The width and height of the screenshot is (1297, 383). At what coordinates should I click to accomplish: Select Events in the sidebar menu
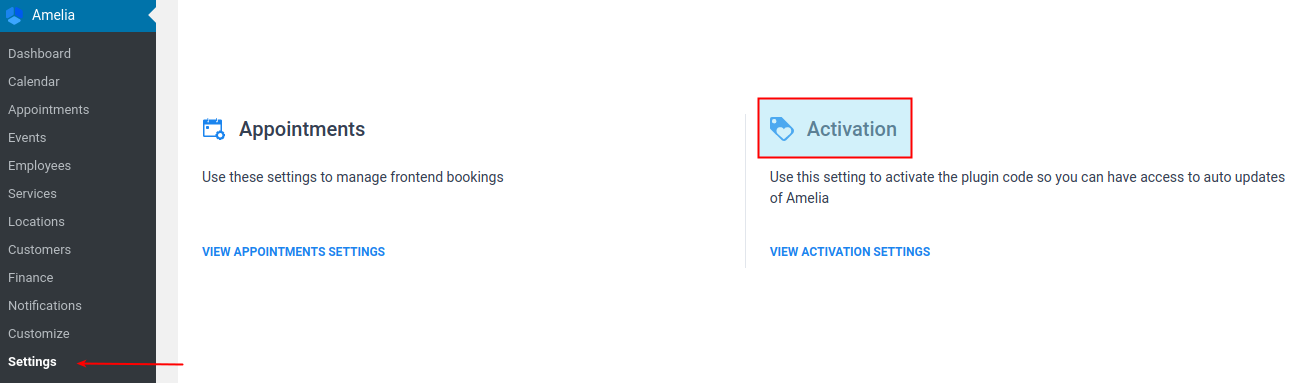[27, 138]
